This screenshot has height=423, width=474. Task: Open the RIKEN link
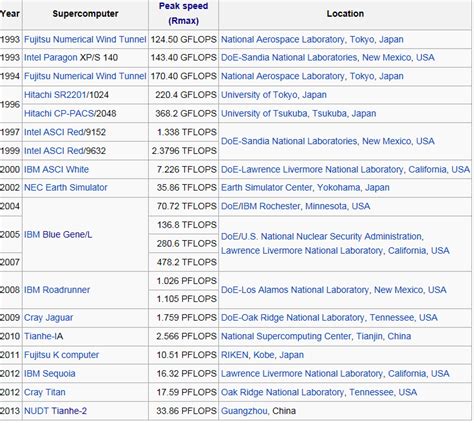pos(235,355)
